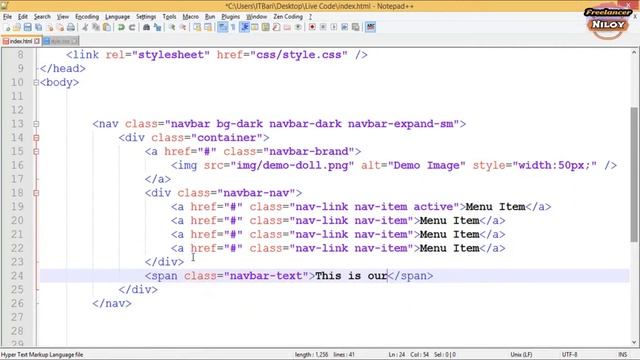Viewport: 640px width, 360px height.
Task: Click the Close All toolbar icon
Action: click(x=60, y=27)
